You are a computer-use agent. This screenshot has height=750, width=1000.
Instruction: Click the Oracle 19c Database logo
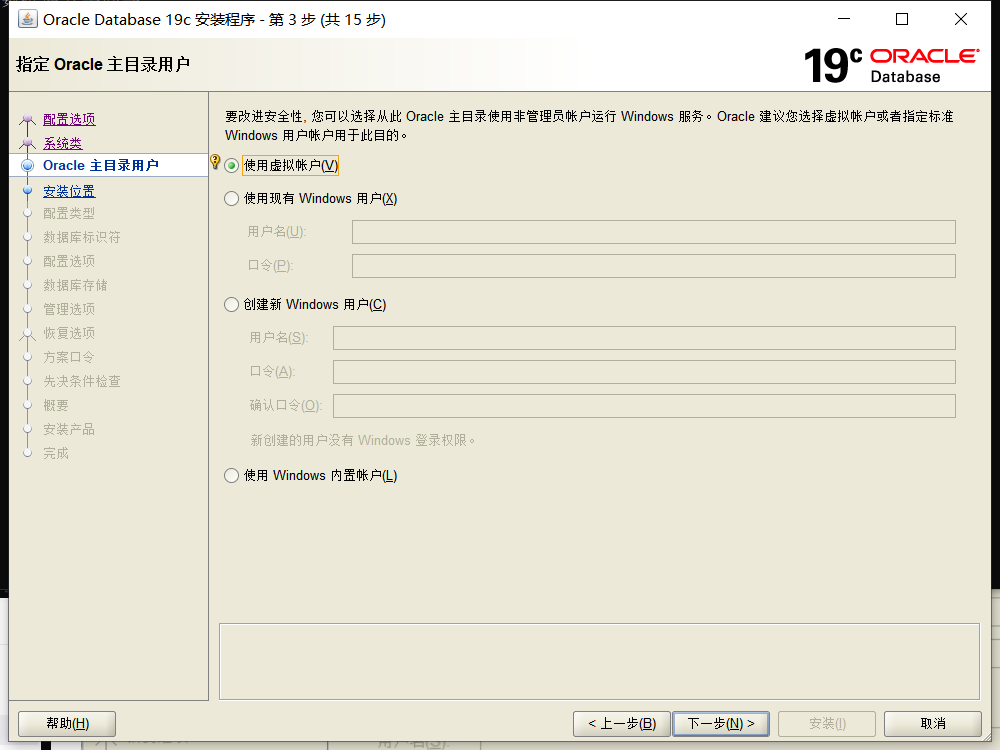pos(891,66)
